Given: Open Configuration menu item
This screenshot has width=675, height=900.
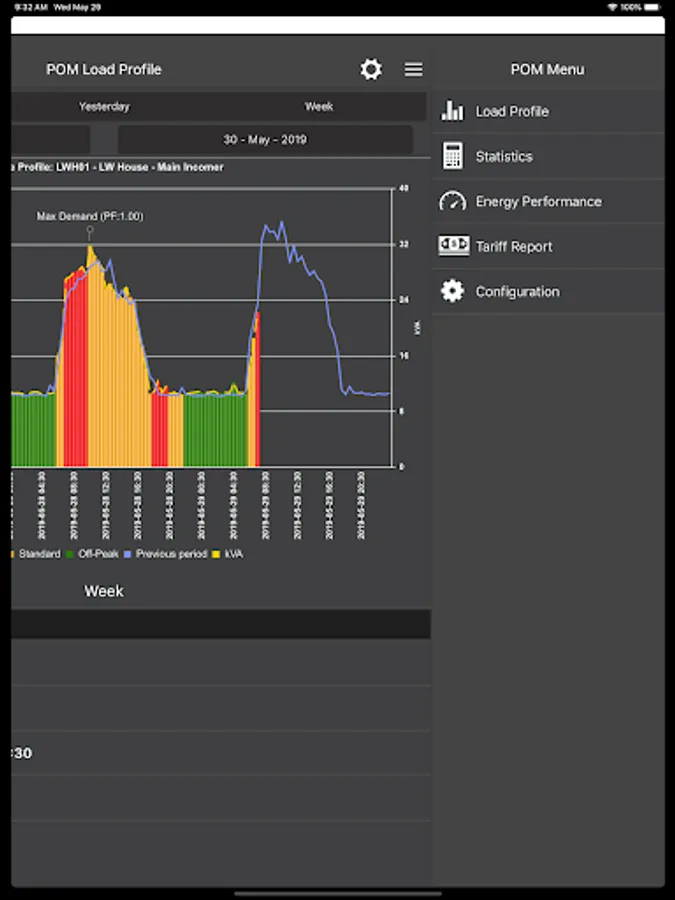Looking at the screenshot, I should 548,292.
